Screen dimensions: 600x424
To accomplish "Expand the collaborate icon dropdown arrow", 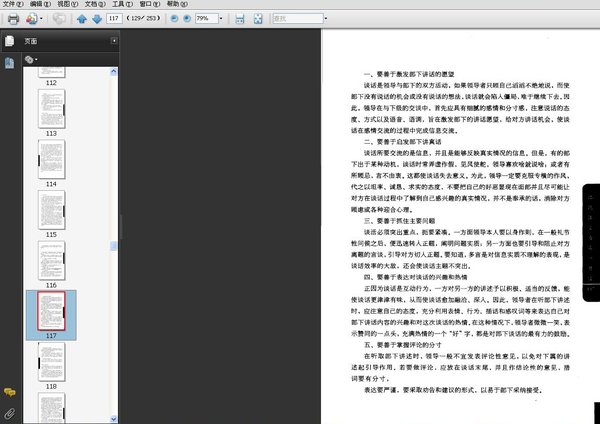I will [41, 18].
